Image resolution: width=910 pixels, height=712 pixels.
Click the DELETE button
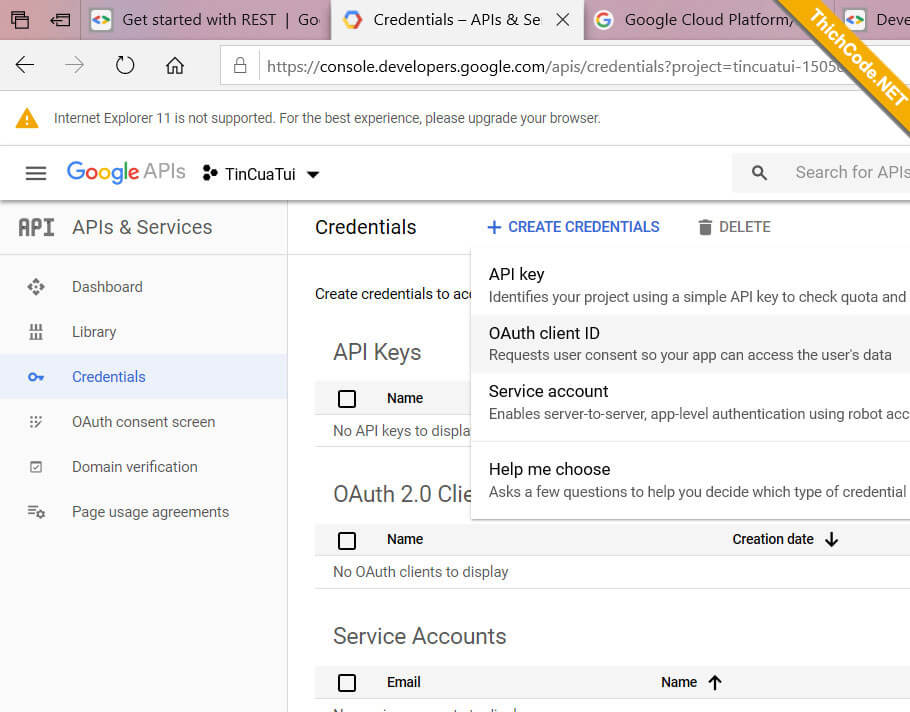pyautogui.click(x=734, y=227)
